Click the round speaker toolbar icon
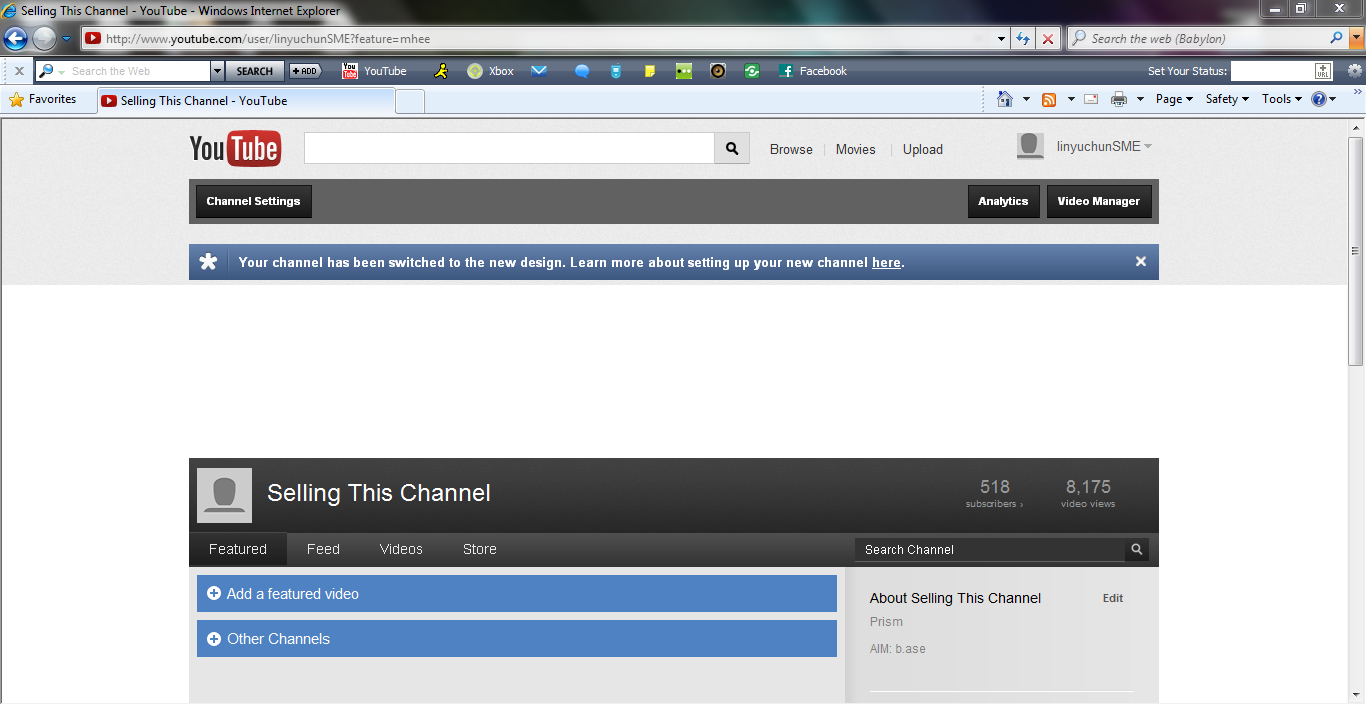 click(718, 71)
